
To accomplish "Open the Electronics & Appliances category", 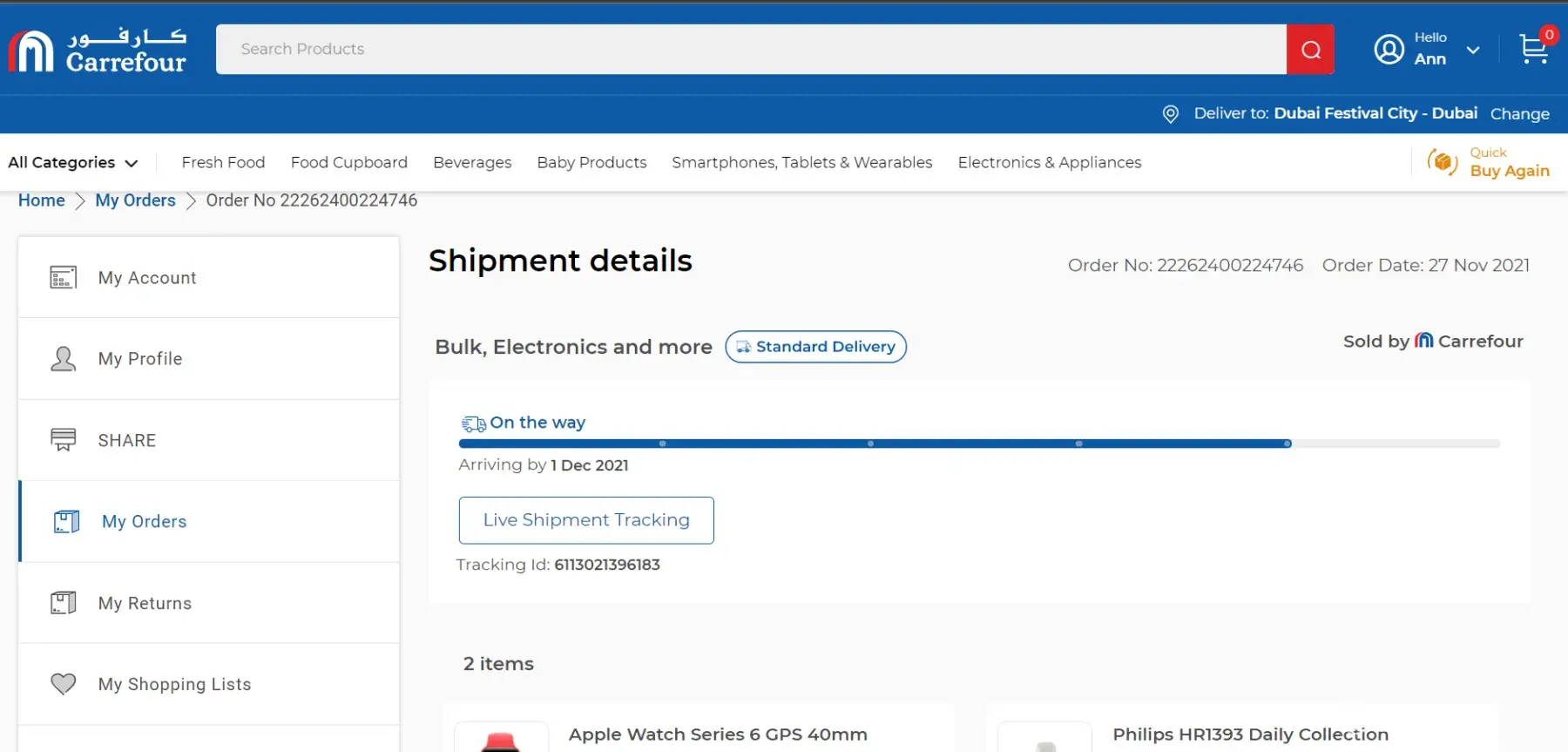I will click(x=1049, y=163).
